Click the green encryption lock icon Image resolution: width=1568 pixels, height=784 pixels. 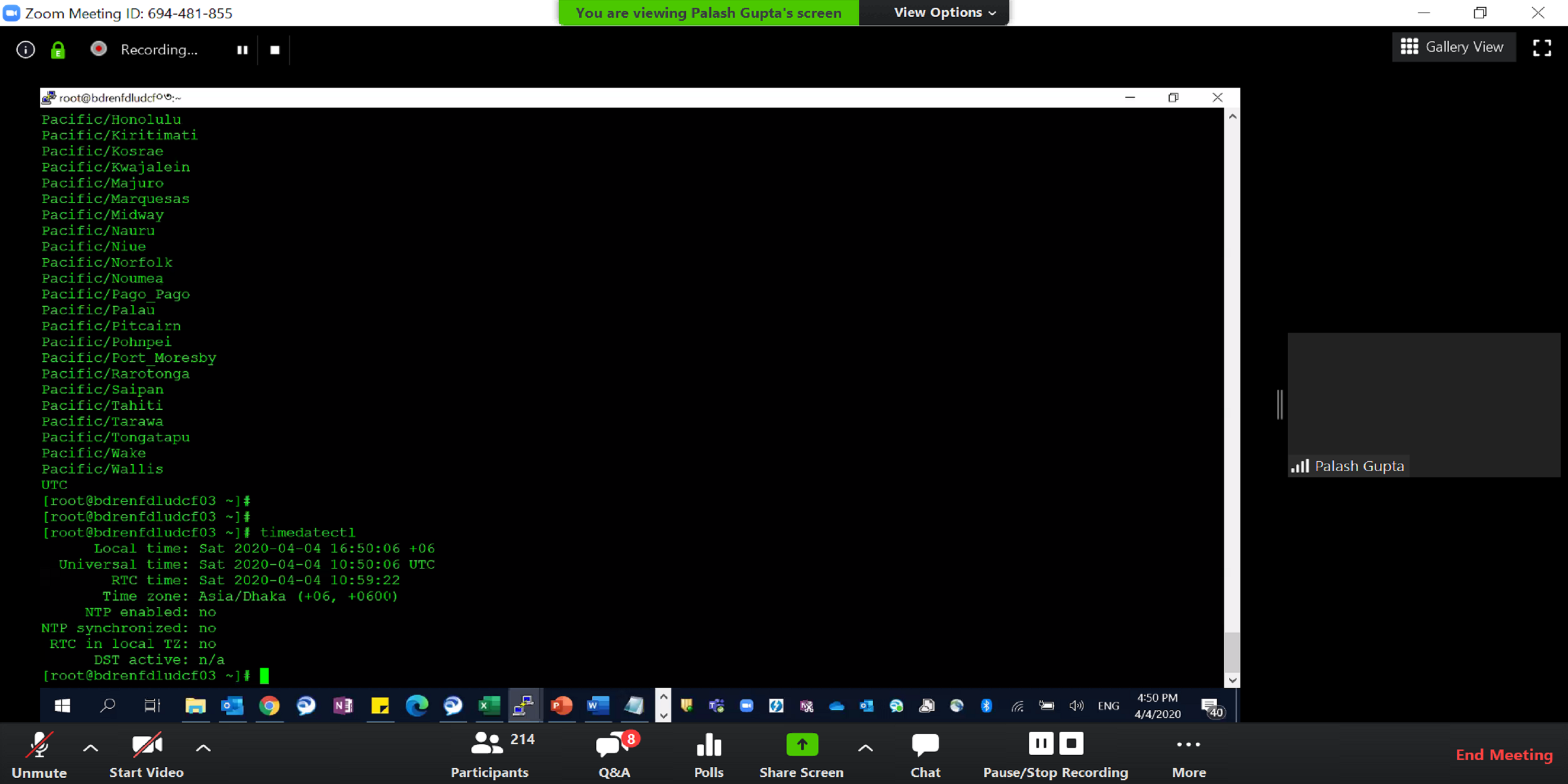[58, 49]
